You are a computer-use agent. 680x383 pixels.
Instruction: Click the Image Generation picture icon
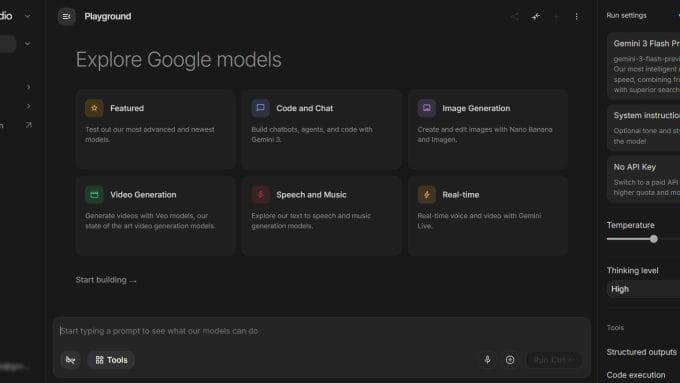427,108
